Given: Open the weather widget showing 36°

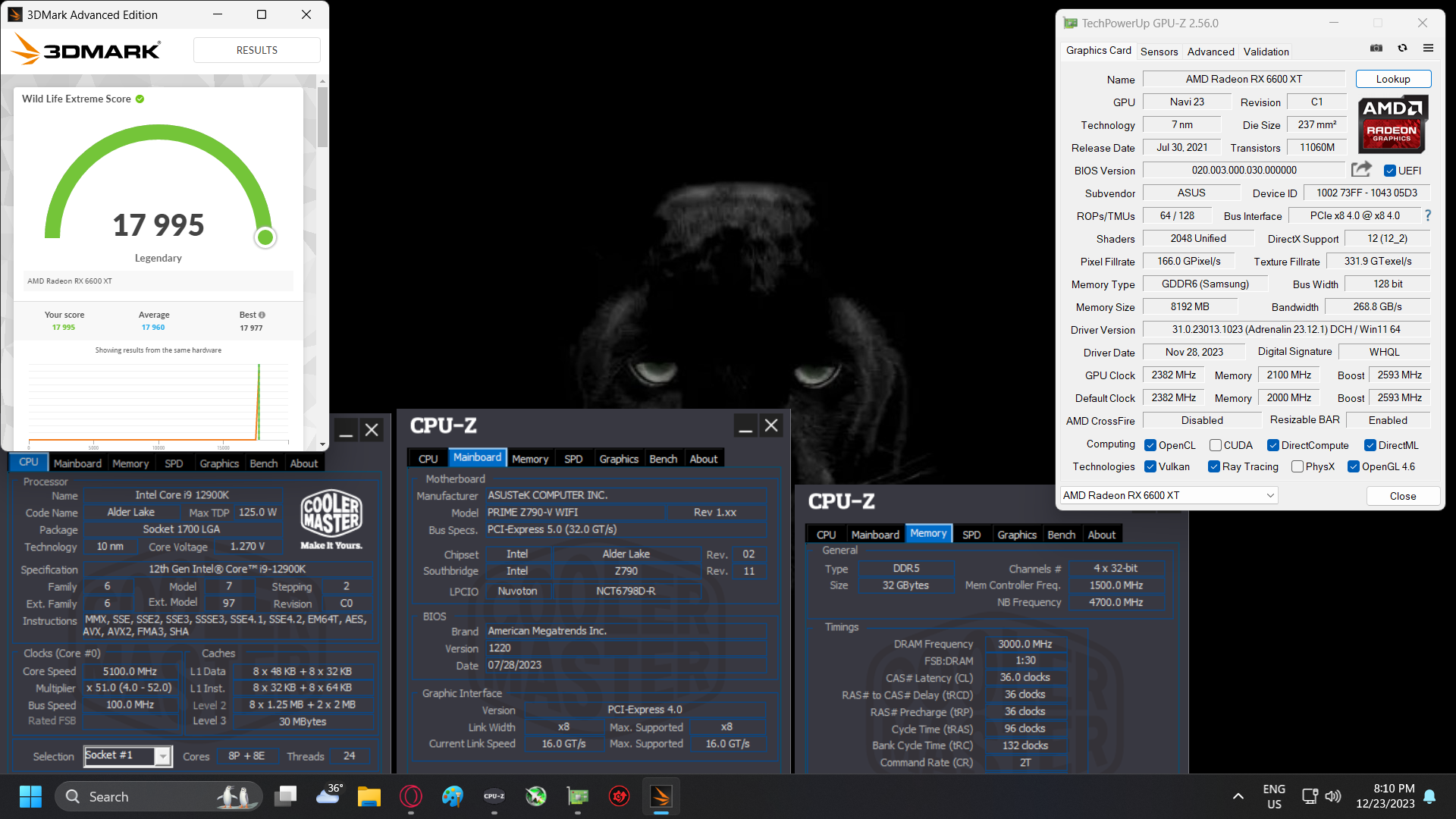Looking at the screenshot, I should tap(328, 795).
